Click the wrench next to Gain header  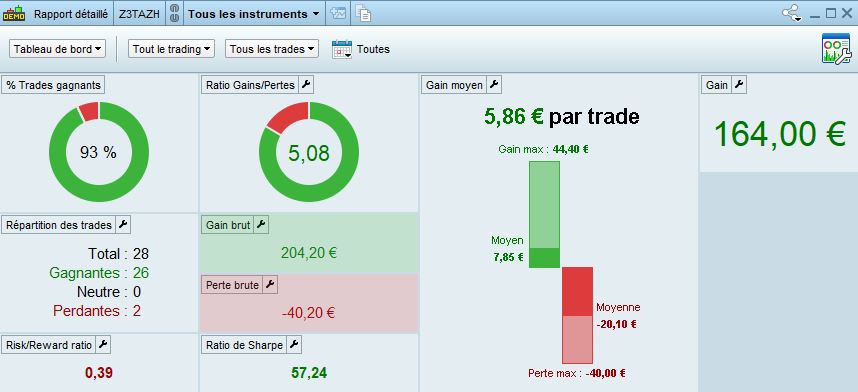pos(739,85)
